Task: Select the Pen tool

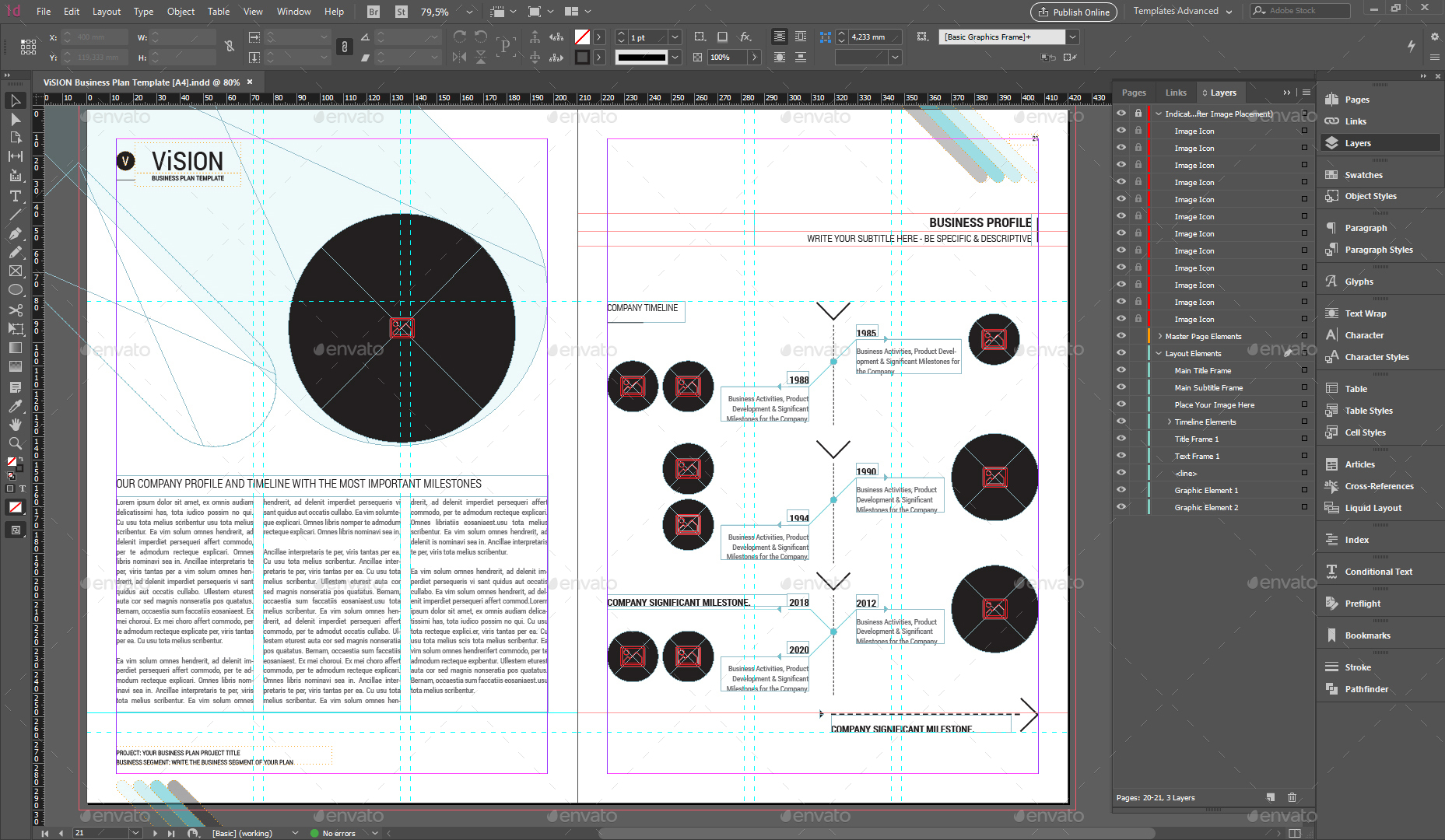Action: point(15,233)
